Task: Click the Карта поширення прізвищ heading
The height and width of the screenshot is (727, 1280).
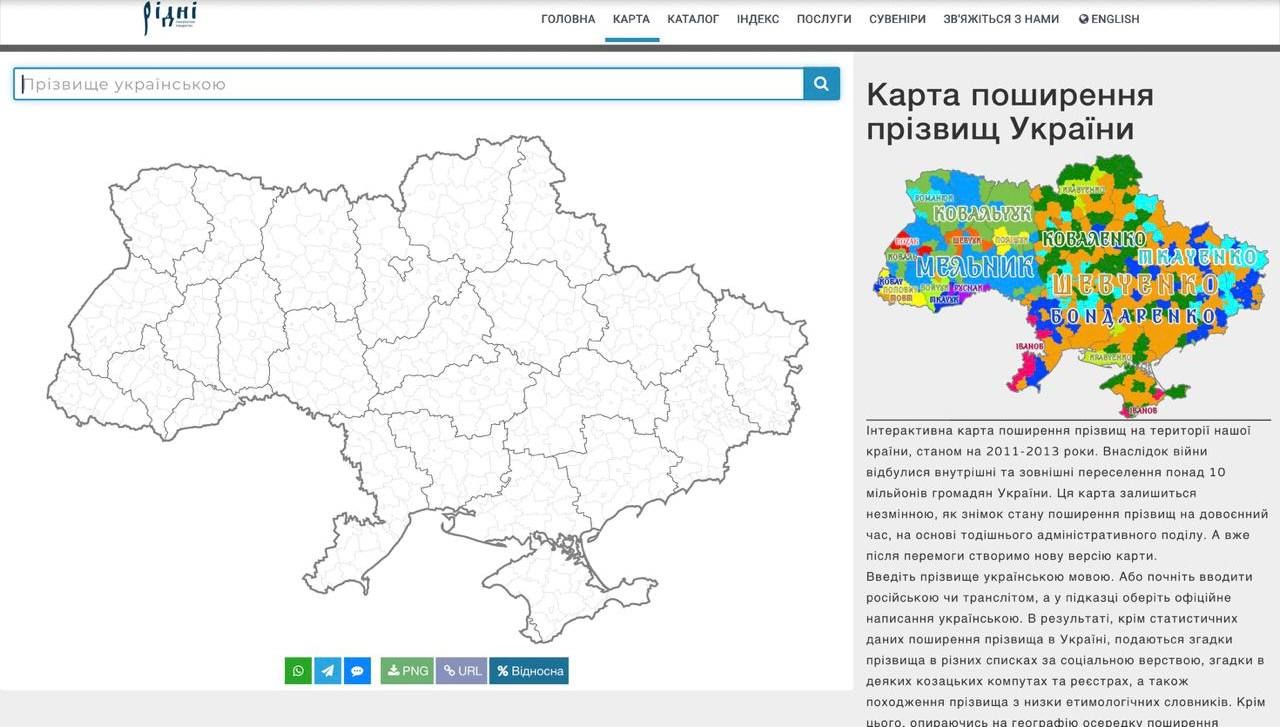Action: coord(1010,112)
